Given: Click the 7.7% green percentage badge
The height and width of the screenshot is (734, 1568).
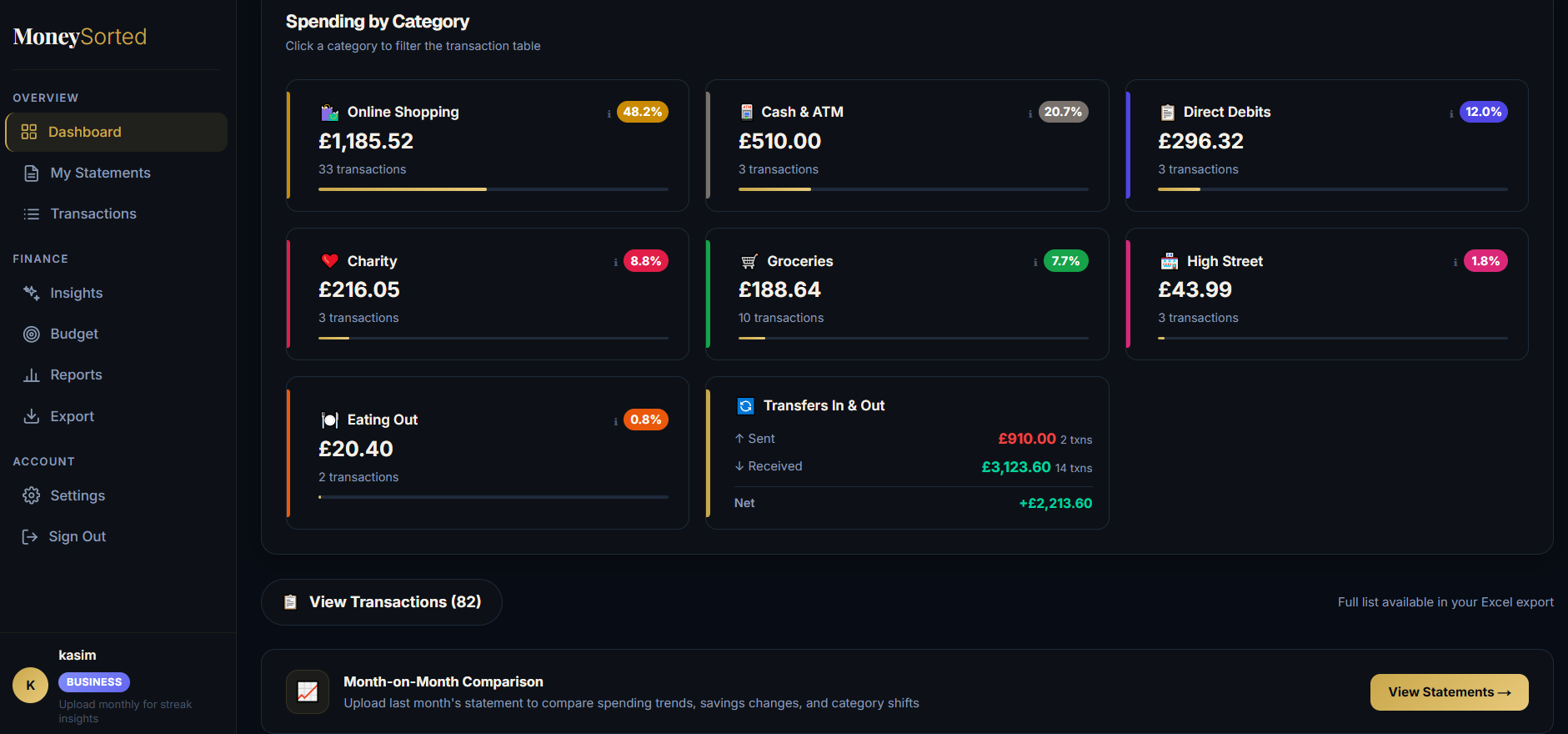Looking at the screenshot, I should pyautogui.click(x=1066, y=261).
